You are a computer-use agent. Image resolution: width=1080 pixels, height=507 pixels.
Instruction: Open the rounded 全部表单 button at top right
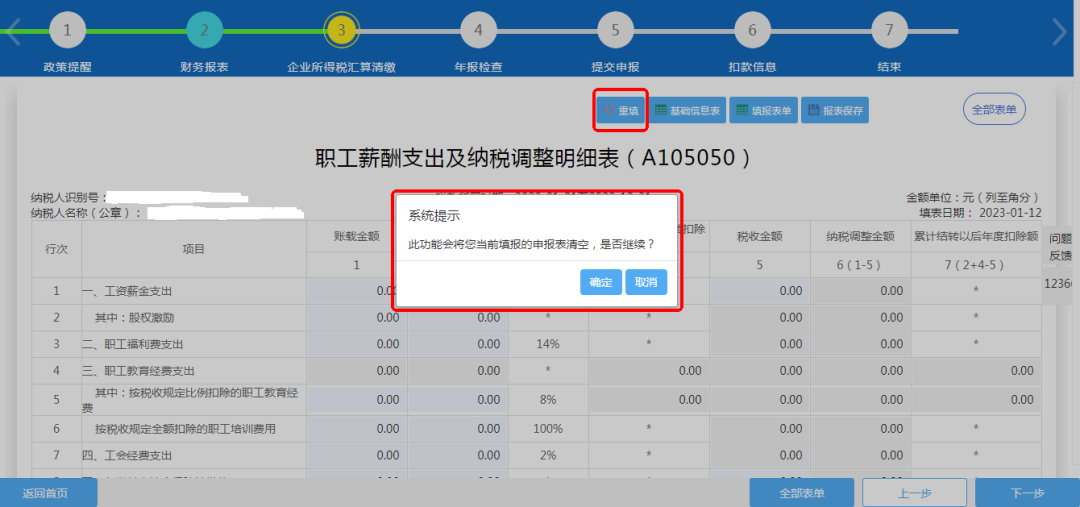tap(993, 110)
